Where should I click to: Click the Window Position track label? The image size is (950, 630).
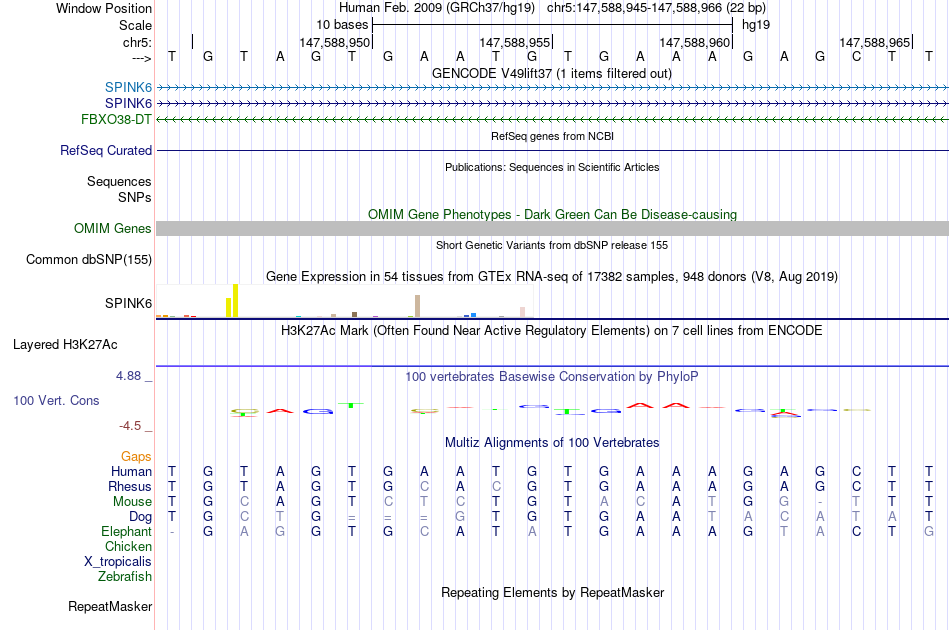[x=104, y=8]
